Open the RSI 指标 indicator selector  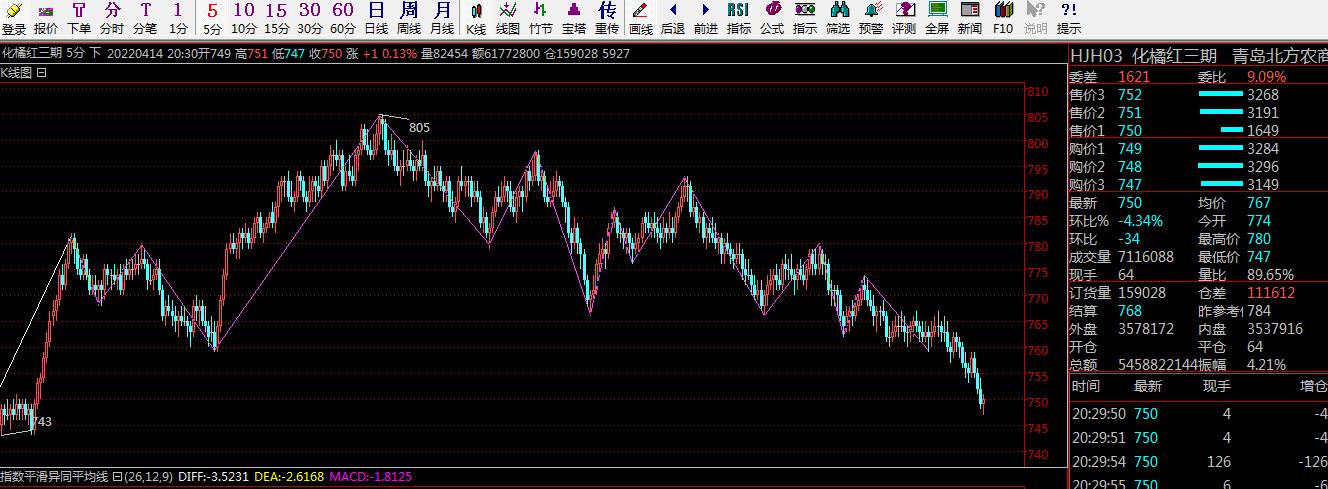tap(738, 18)
